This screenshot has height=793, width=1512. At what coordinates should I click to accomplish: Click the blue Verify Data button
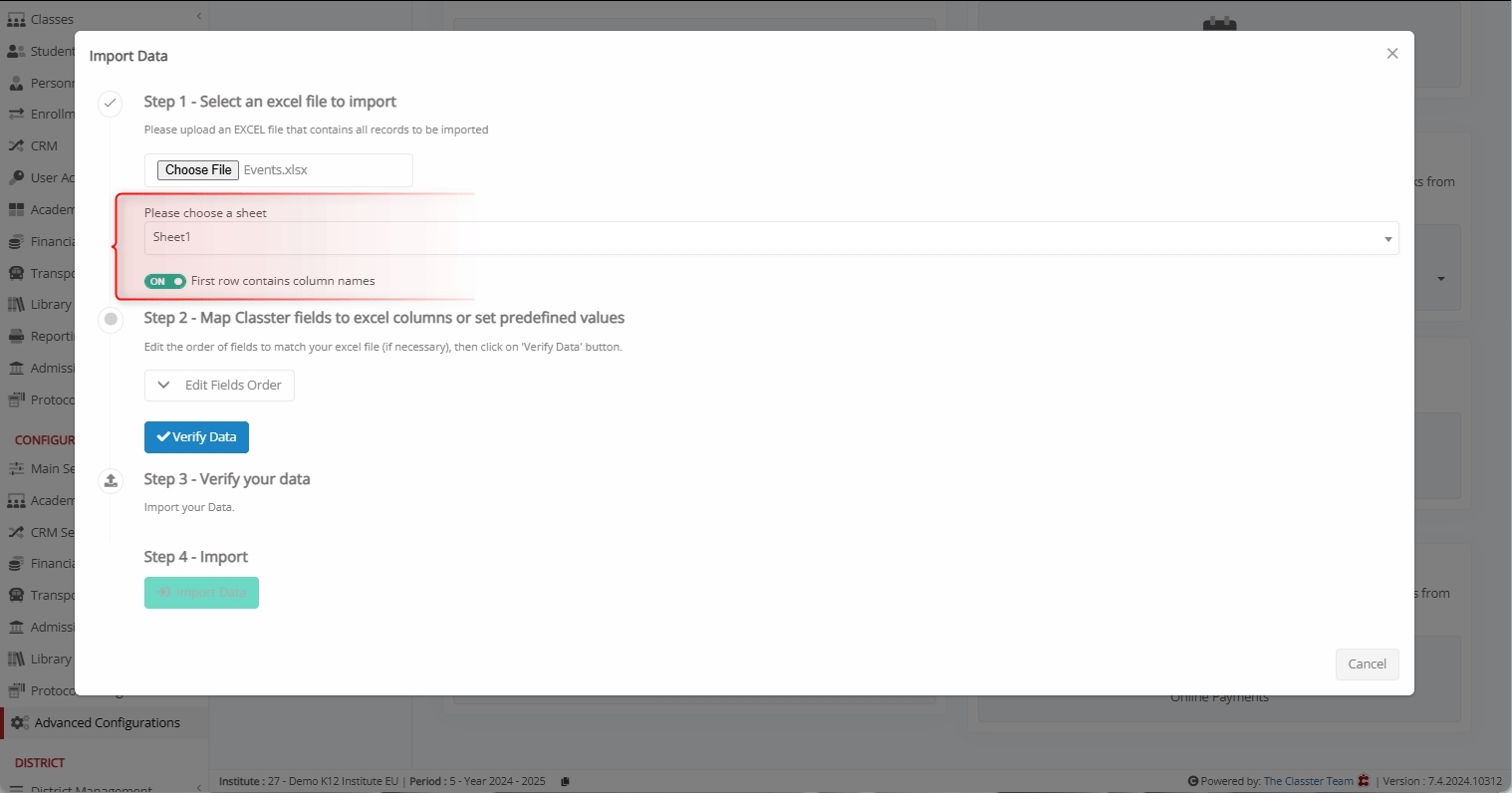(196, 437)
